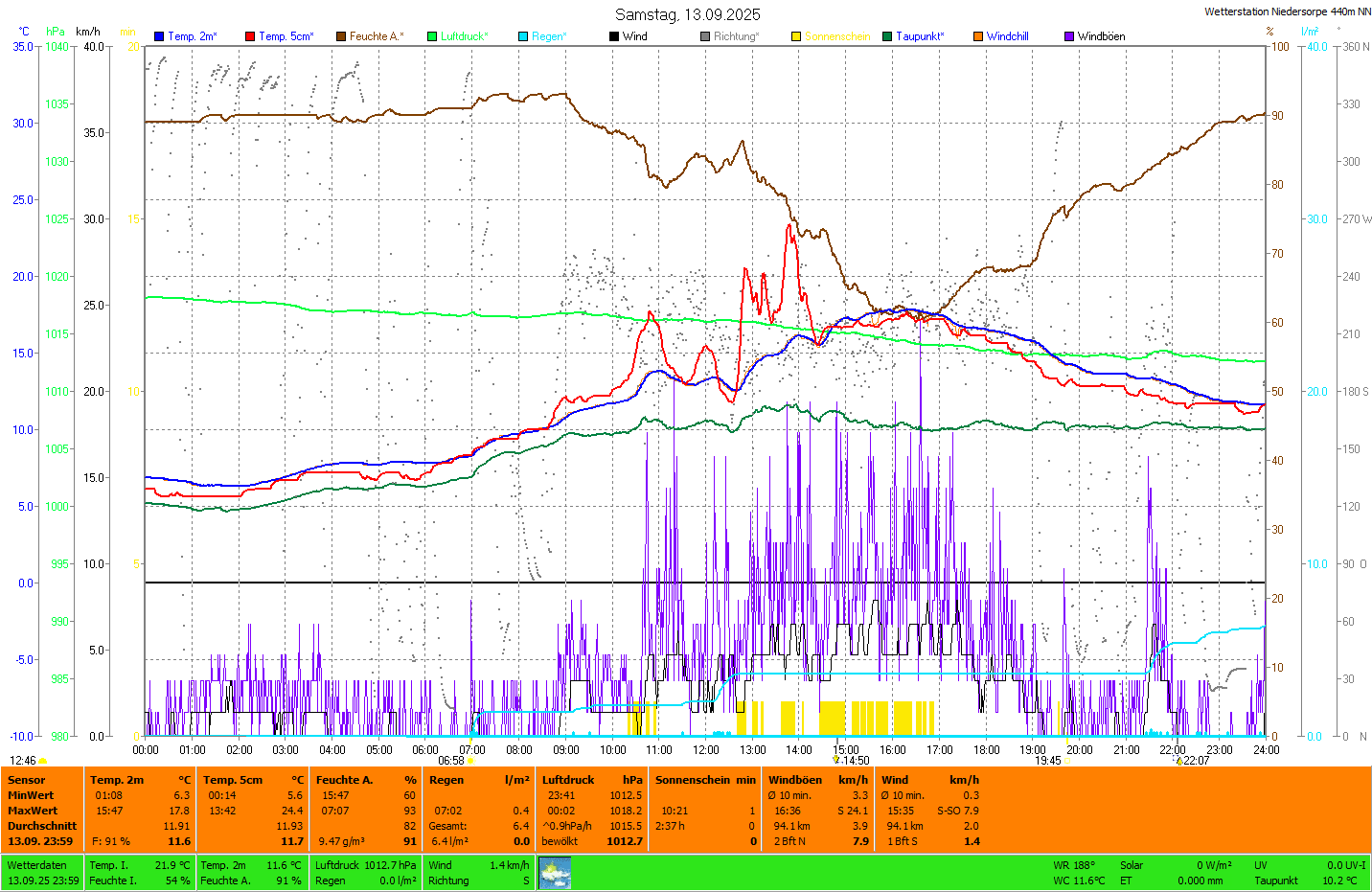Click the gray Richtung legend square
The height and width of the screenshot is (892, 1372).
(705, 36)
